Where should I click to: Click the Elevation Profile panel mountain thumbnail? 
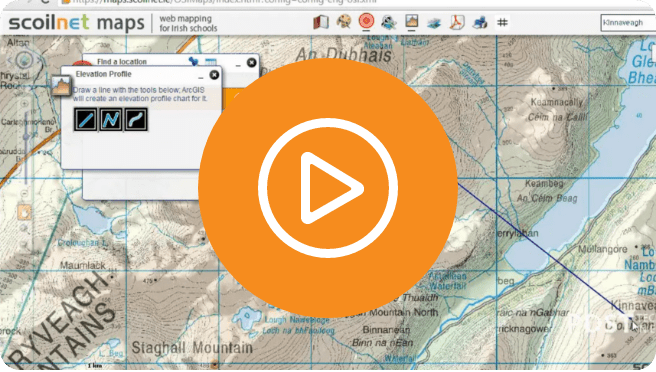point(61,86)
